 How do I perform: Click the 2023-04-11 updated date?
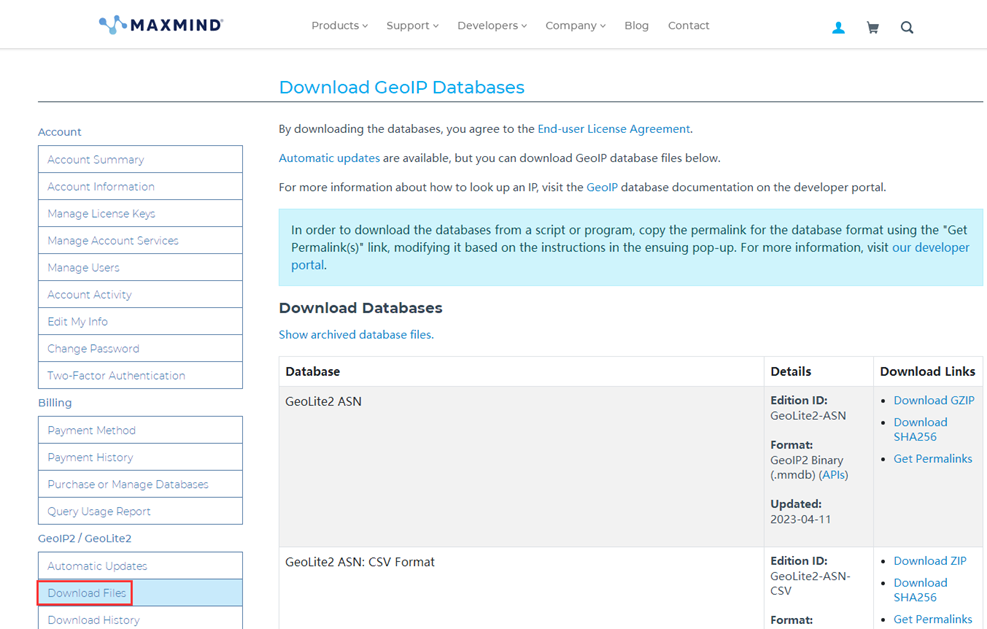pyautogui.click(x=801, y=519)
